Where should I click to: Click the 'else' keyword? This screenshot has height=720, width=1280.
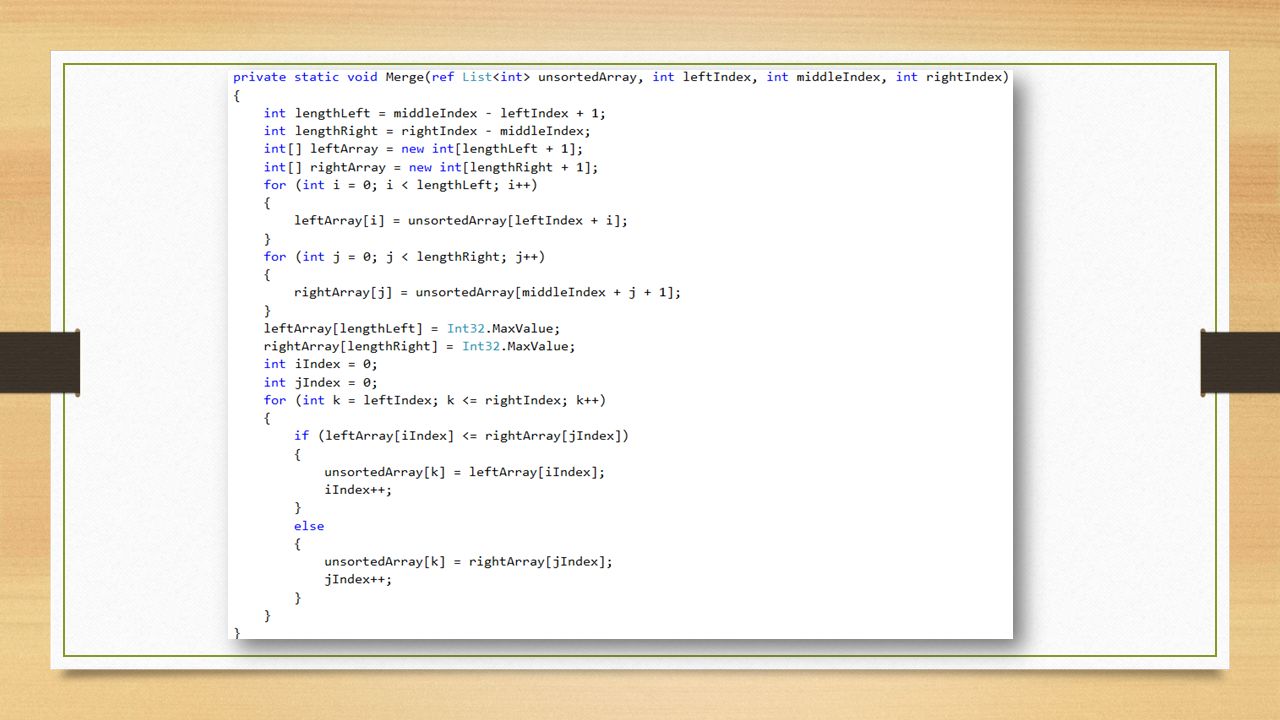[309, 526]
